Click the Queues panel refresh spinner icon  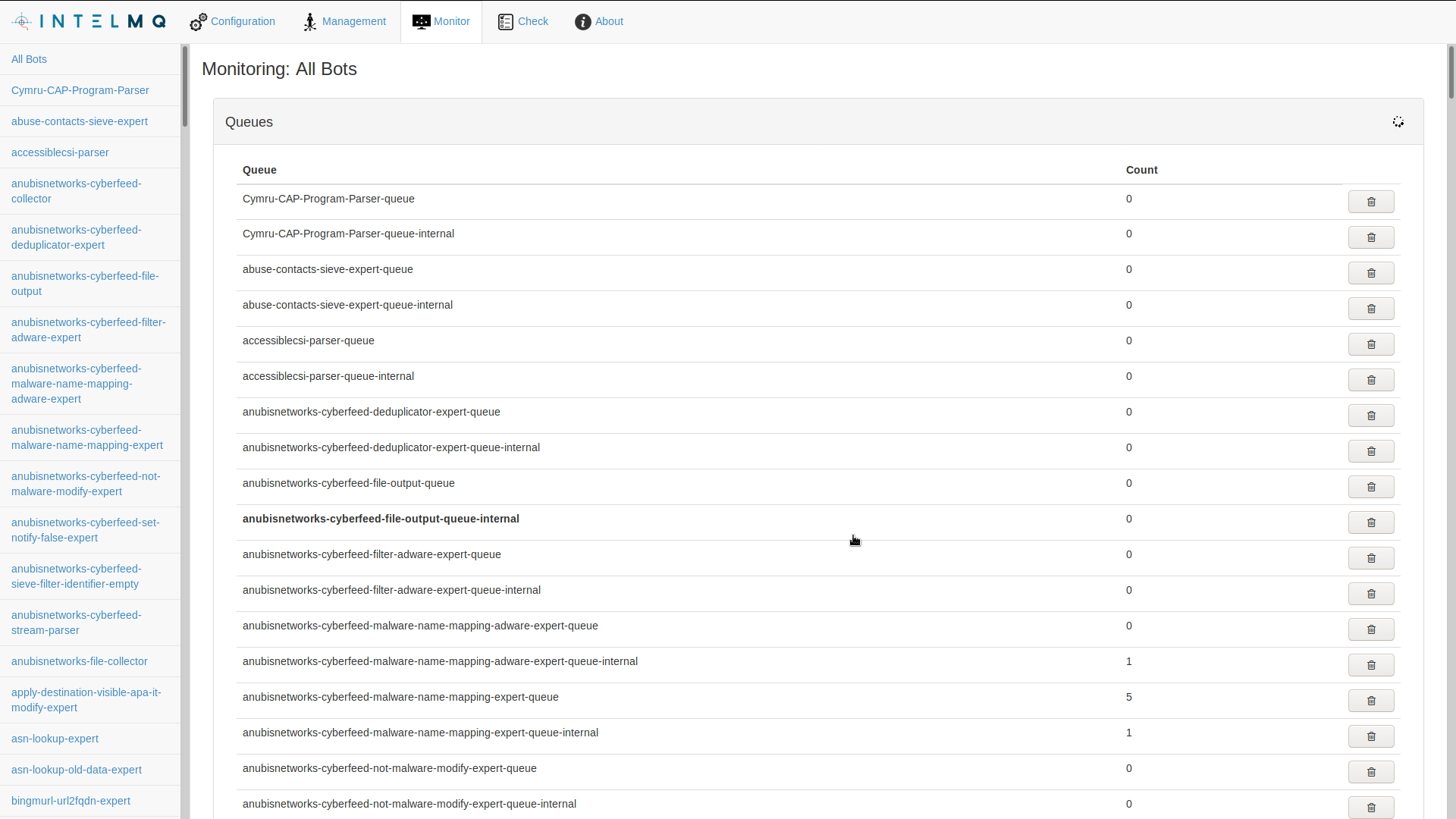(x=1398, y=122)
